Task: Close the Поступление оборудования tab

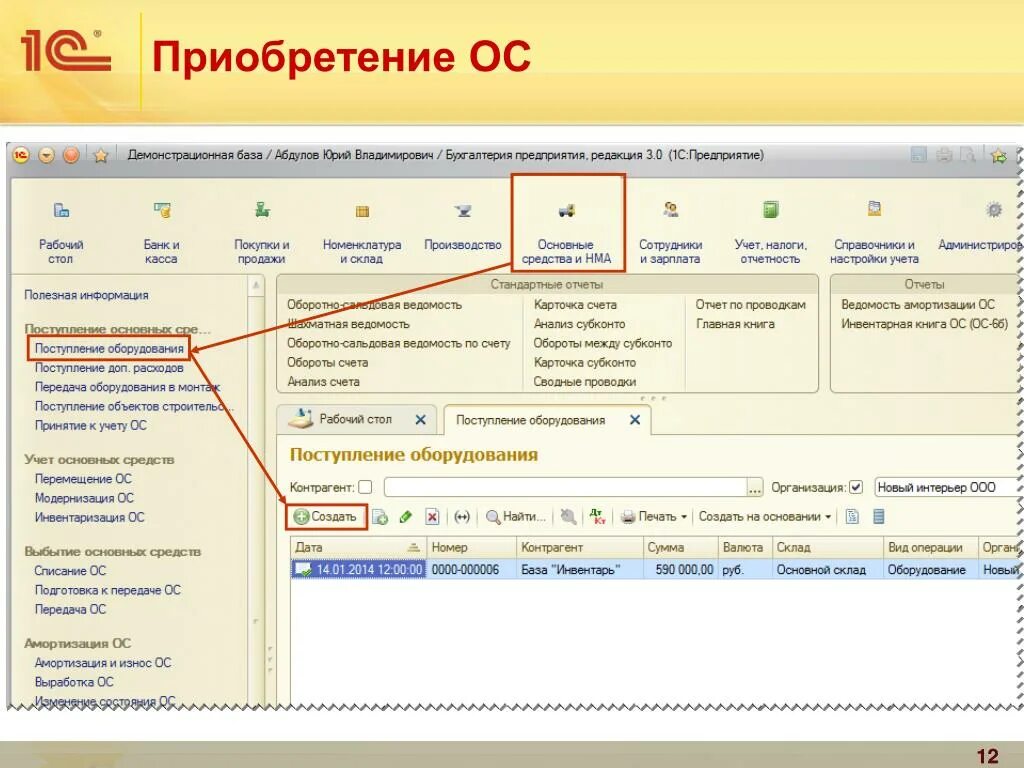Action: (x=635, y=420)
